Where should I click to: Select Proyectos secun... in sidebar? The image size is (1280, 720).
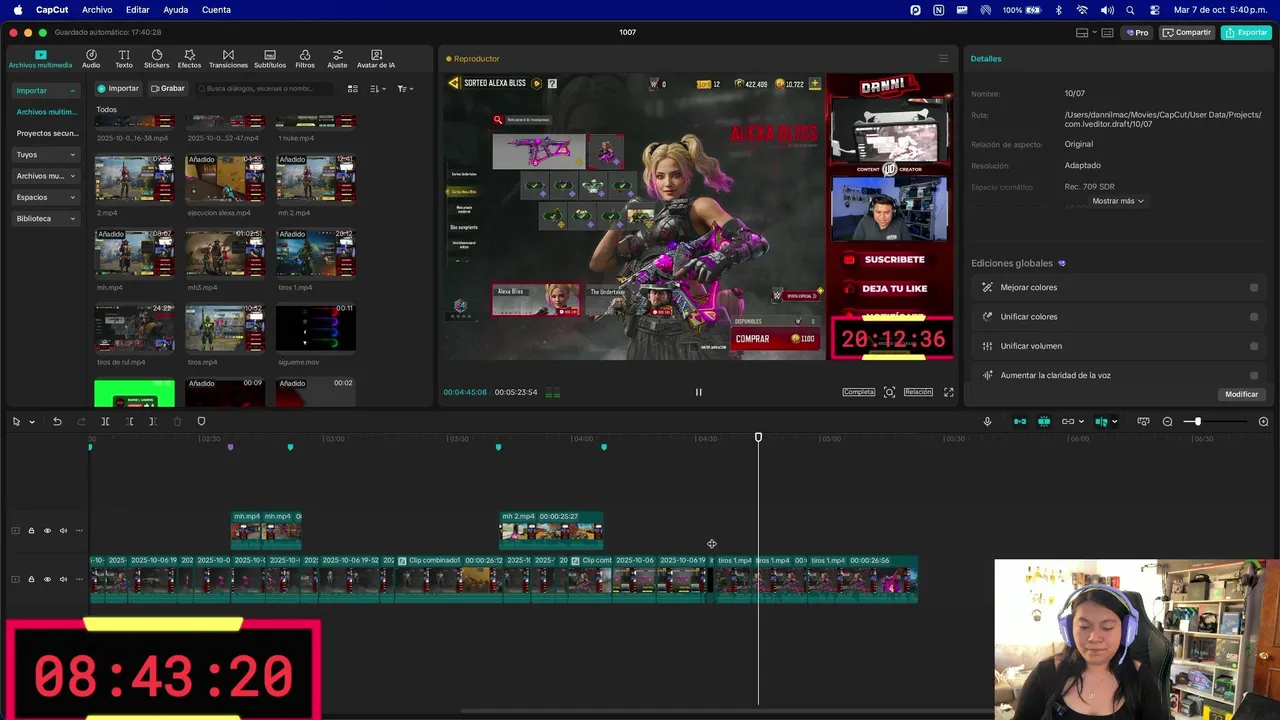coord(47,133)
